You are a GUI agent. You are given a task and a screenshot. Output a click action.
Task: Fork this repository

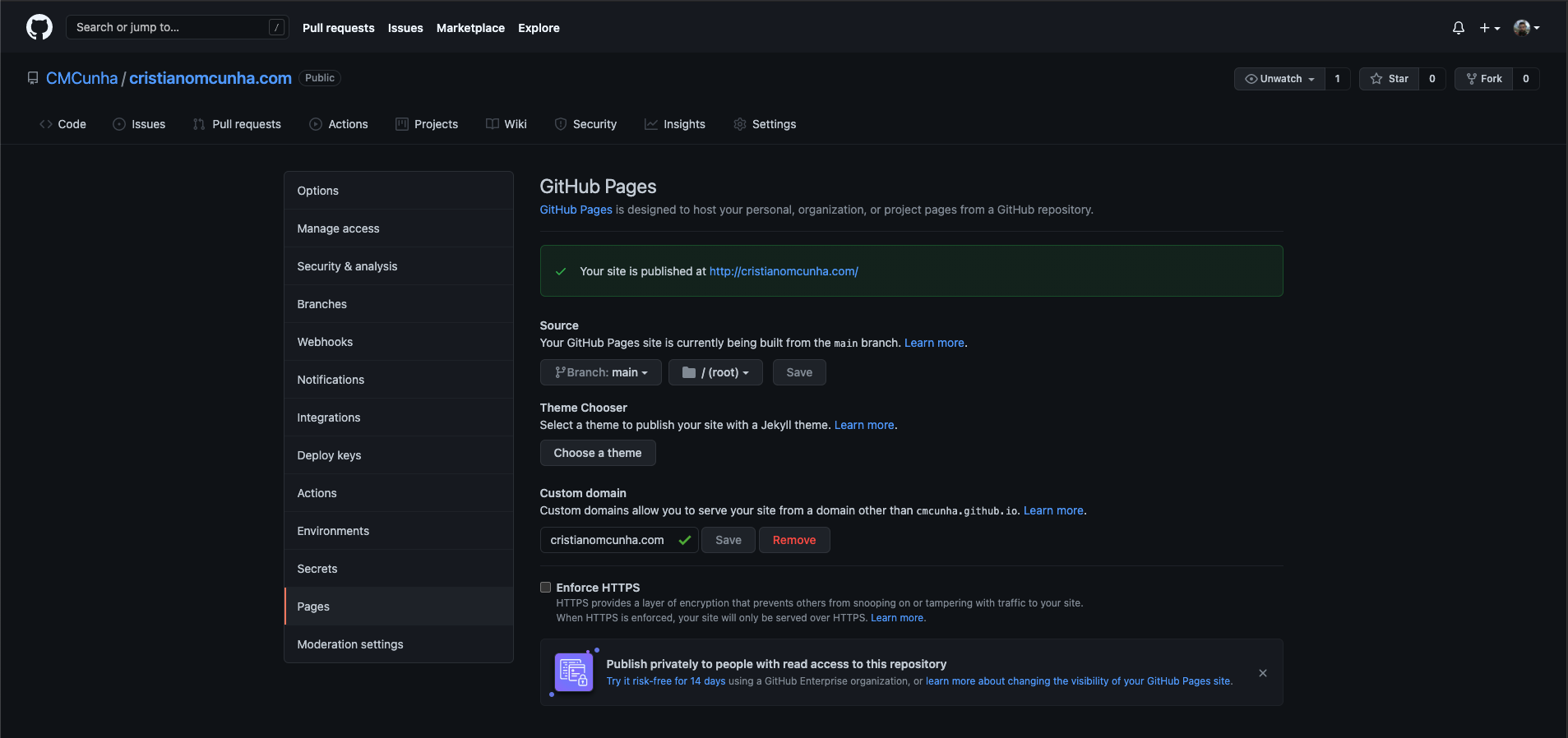point(1484,79)
